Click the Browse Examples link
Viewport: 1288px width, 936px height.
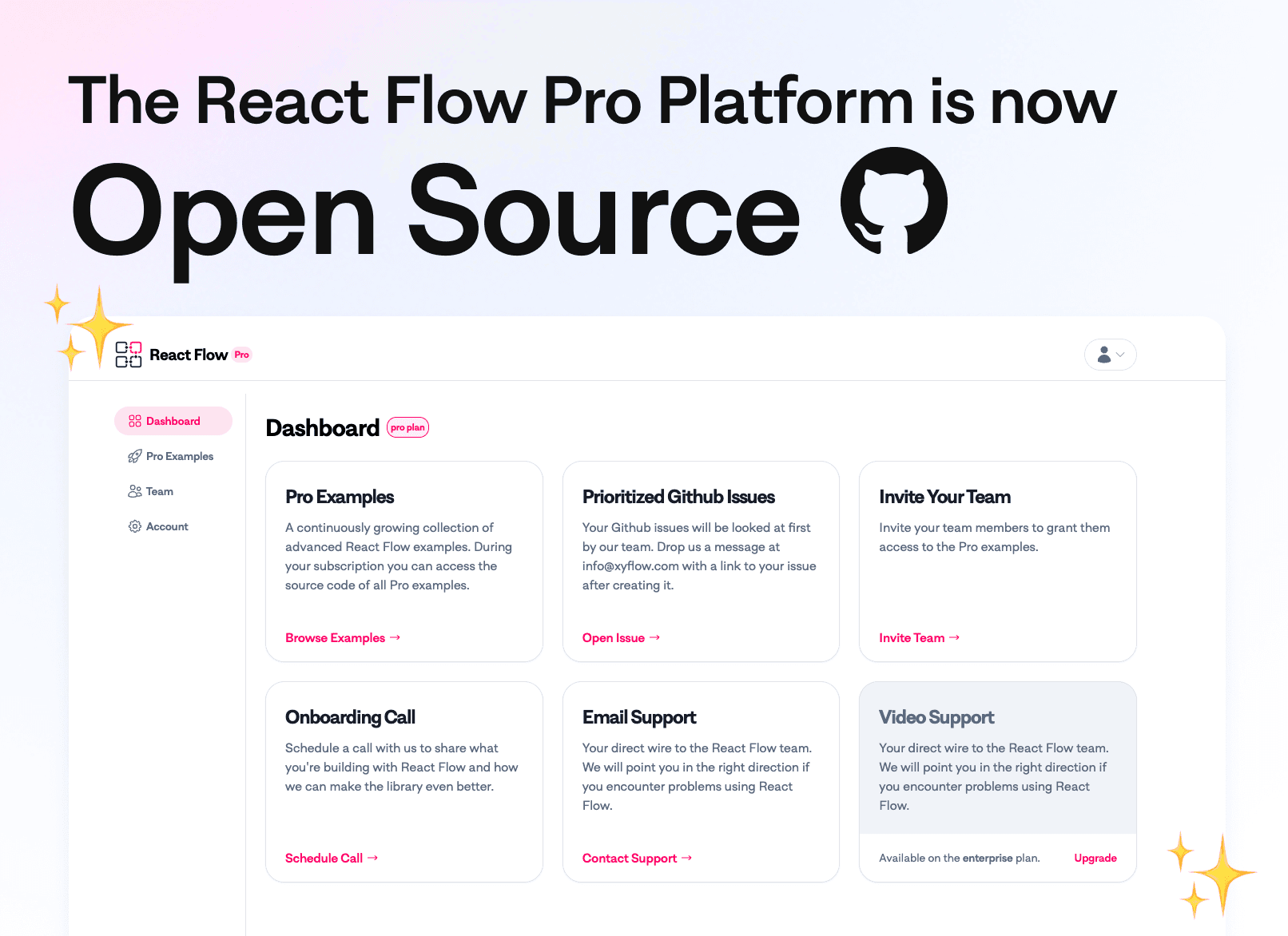[x=343, y=637]
